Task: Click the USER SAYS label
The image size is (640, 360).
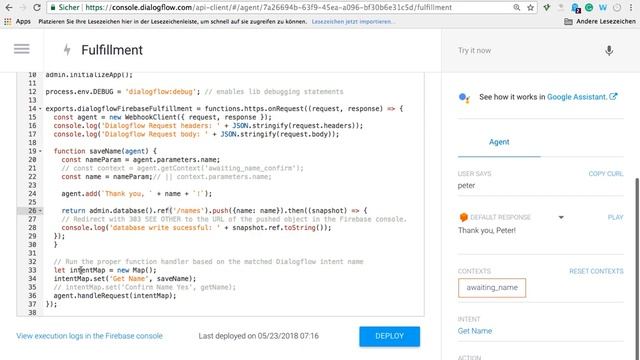Action: pos(474,174)
